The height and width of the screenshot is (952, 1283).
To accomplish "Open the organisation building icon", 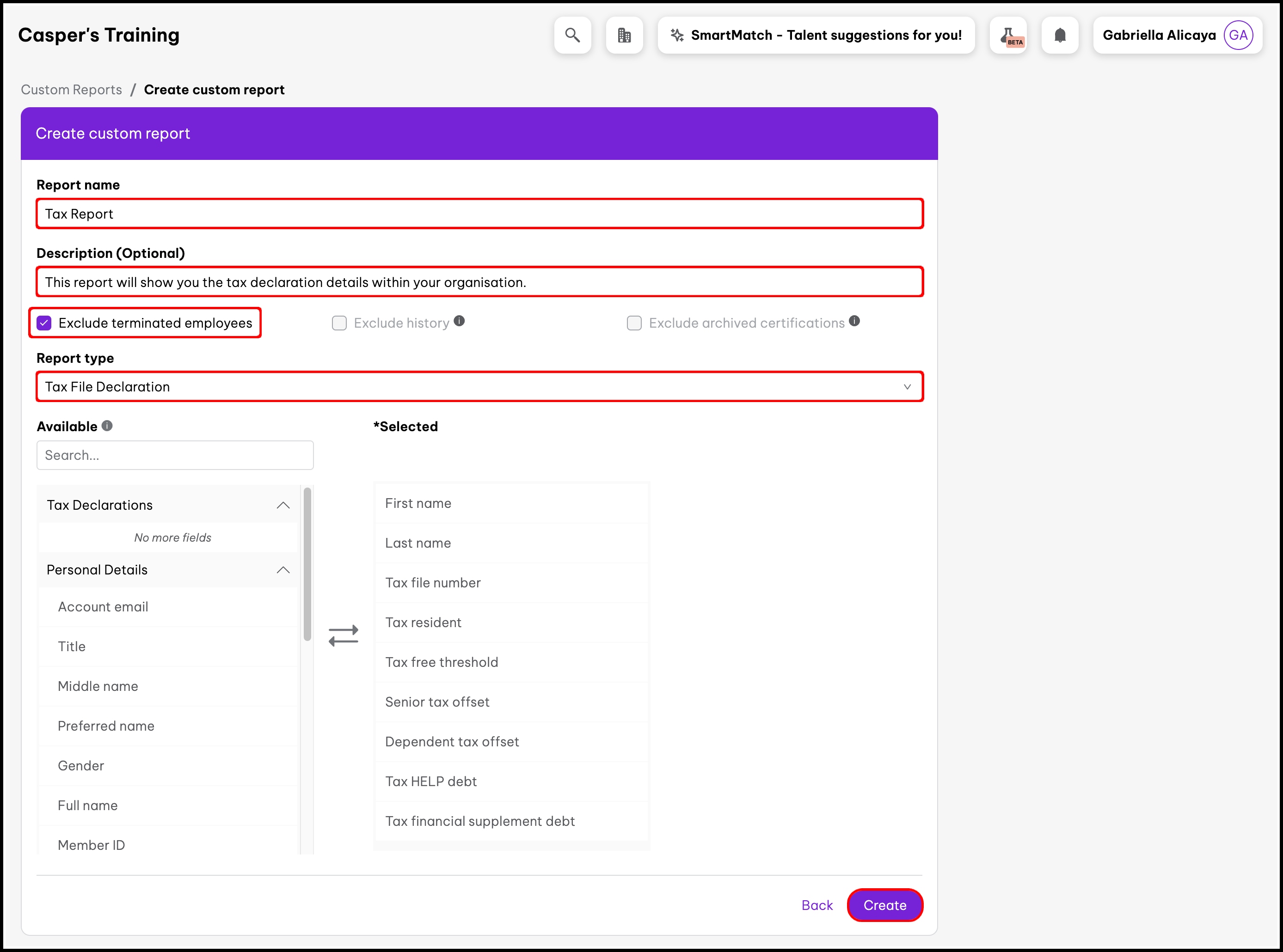I will (x=624, y=35).
